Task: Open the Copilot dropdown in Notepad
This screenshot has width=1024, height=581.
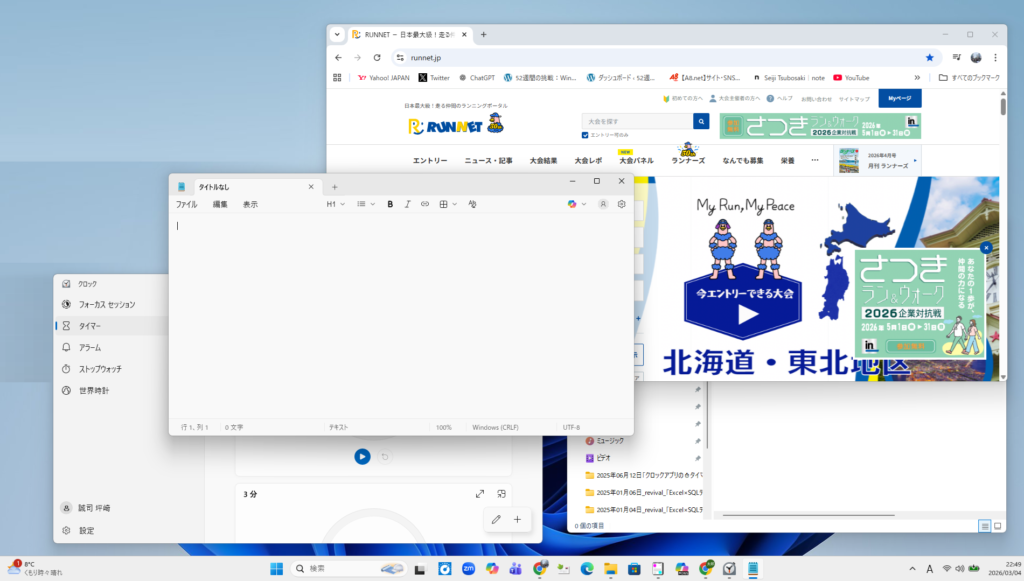Action: pyautogui.click(x=577, y=204)
